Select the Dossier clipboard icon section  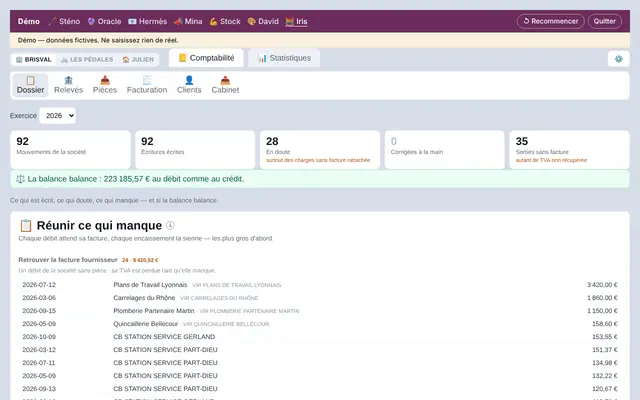pyautogui.click(x=30, y=85)
